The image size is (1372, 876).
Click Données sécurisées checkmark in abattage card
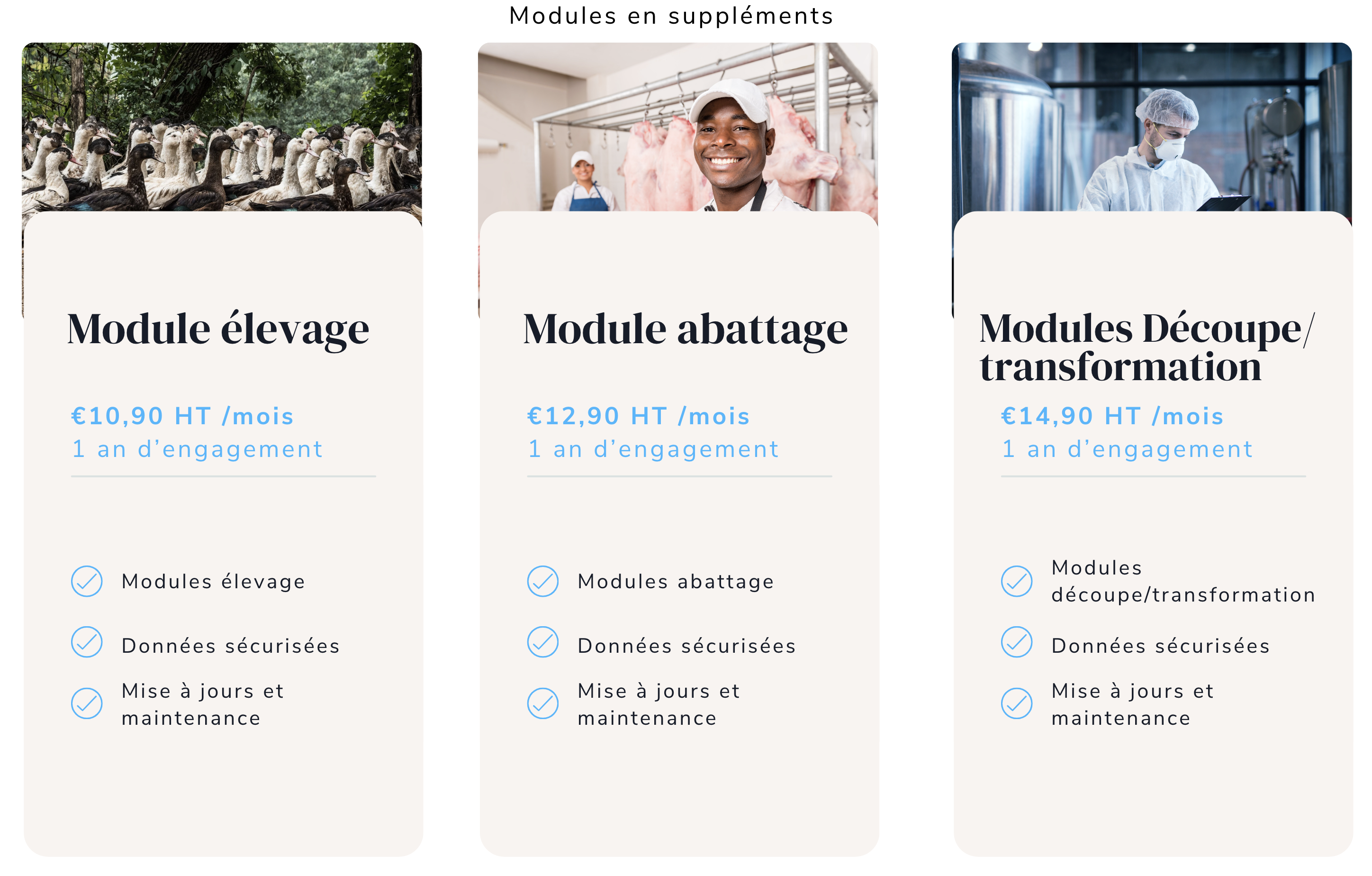(x=542, y=642)
